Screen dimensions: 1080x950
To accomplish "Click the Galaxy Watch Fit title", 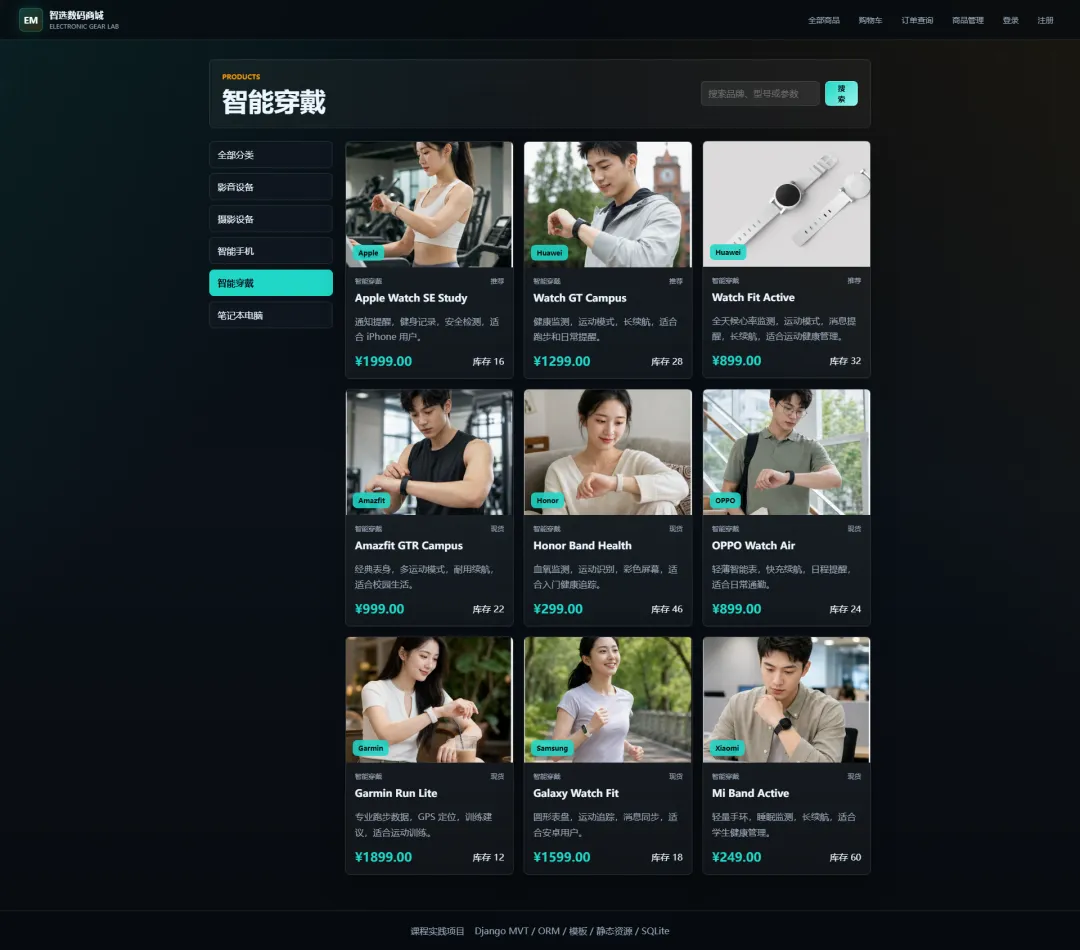I will pos(576,793).
